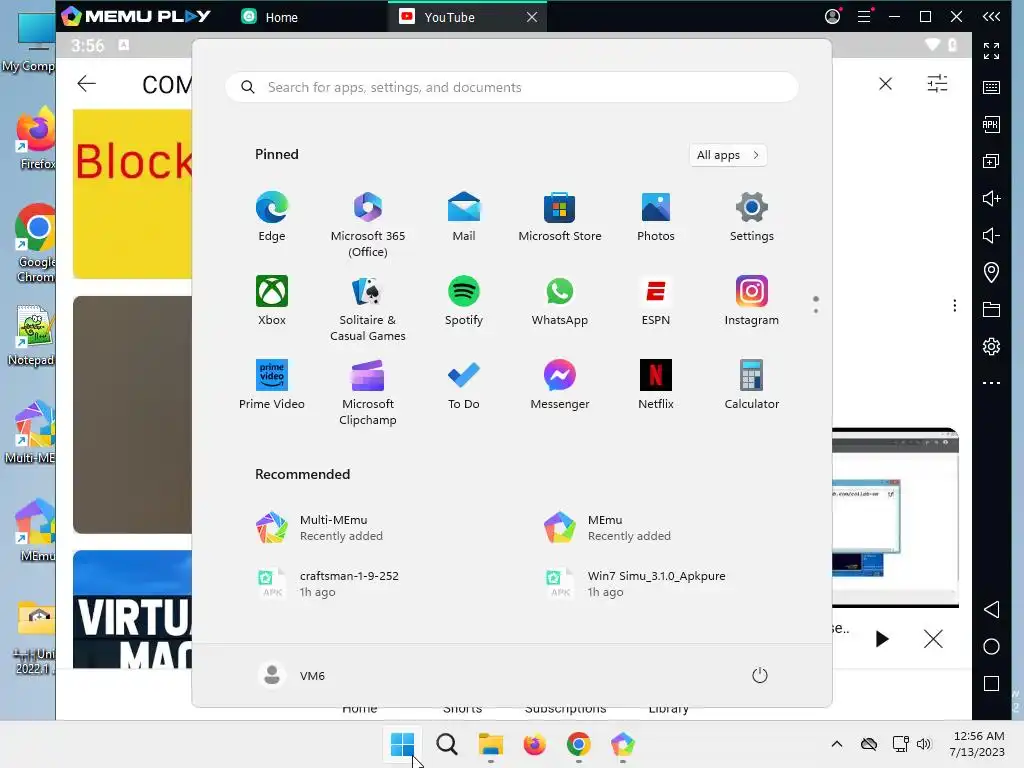Screen dimensions: 1024x768
Task: Open the Calculator app
Action: point(752,385)
